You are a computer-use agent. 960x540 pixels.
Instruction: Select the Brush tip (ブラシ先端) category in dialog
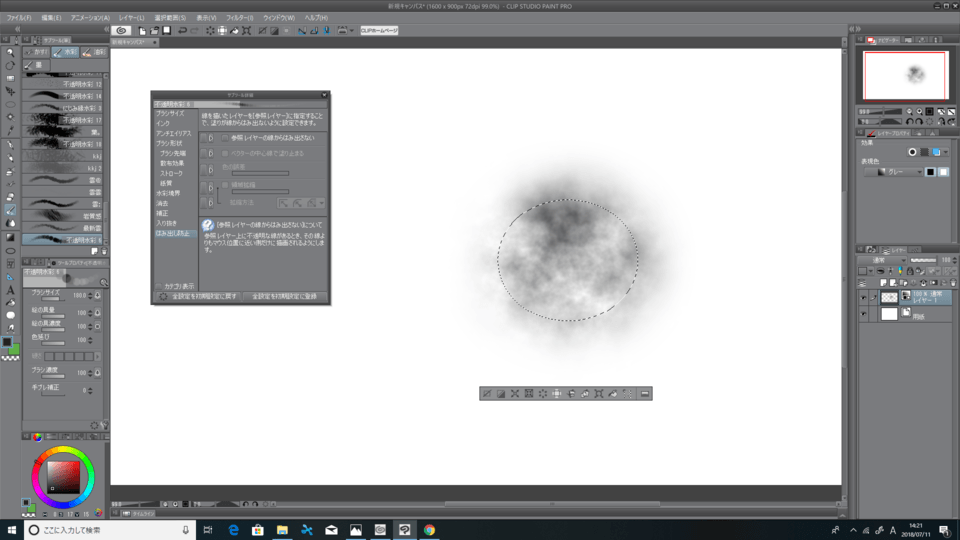click(x=173, y=154)
